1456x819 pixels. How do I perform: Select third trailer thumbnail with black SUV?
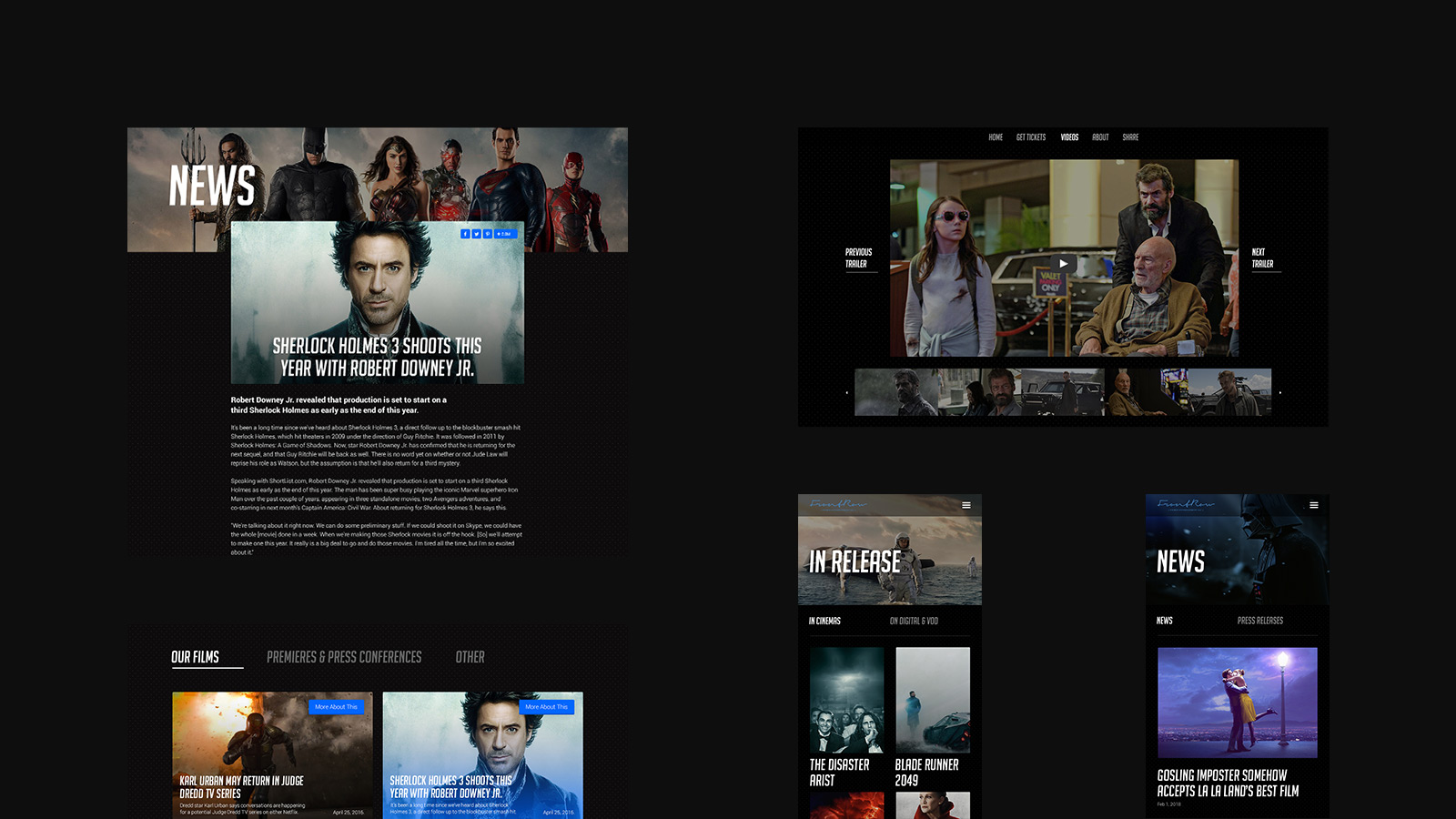[x=1063, y=392]
